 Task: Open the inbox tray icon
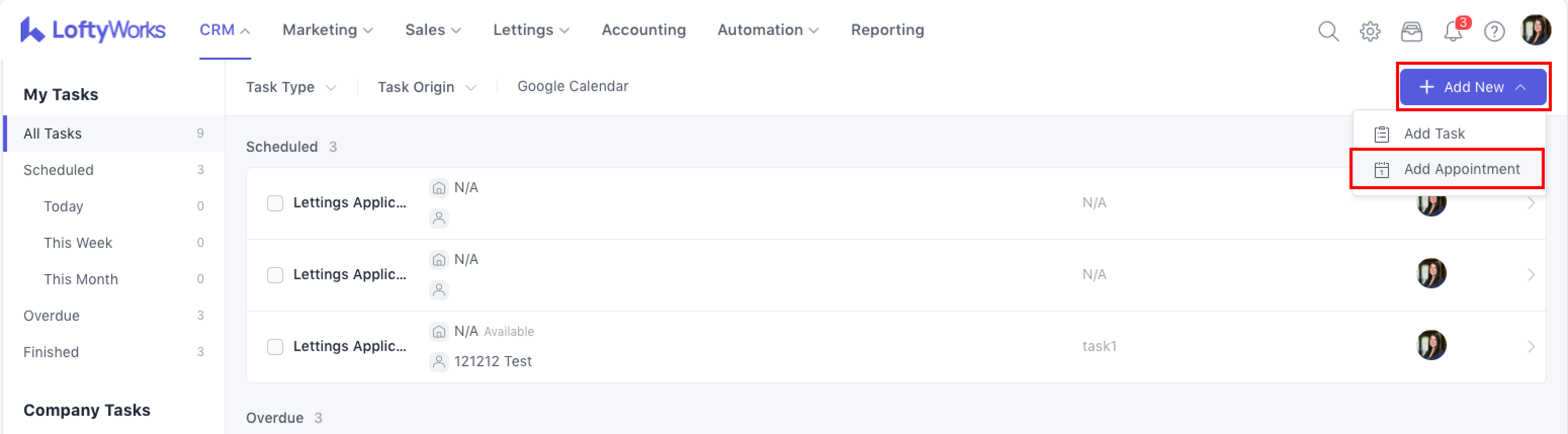(1411, 30)
